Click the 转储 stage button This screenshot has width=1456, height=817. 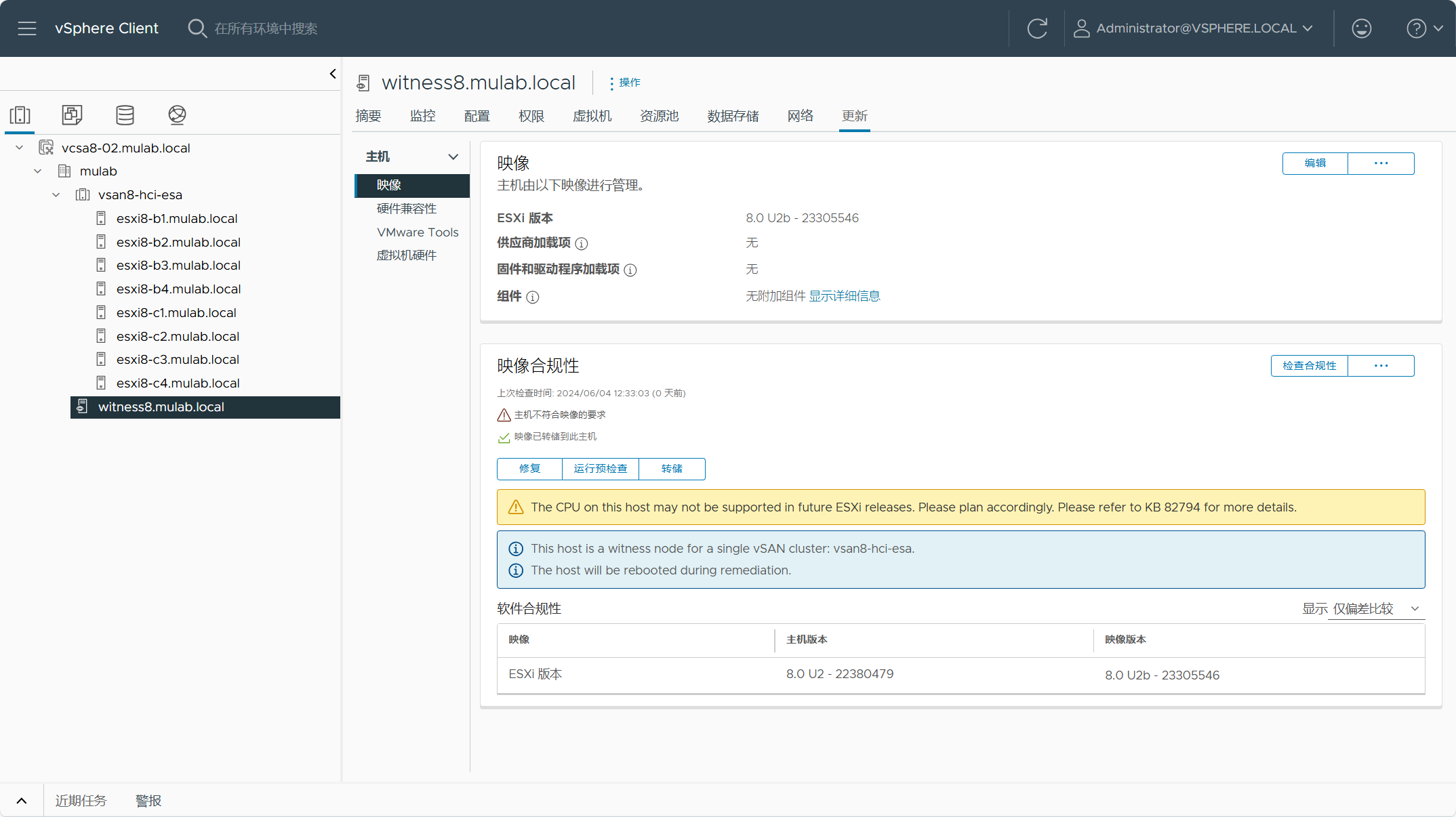point(672,469)
